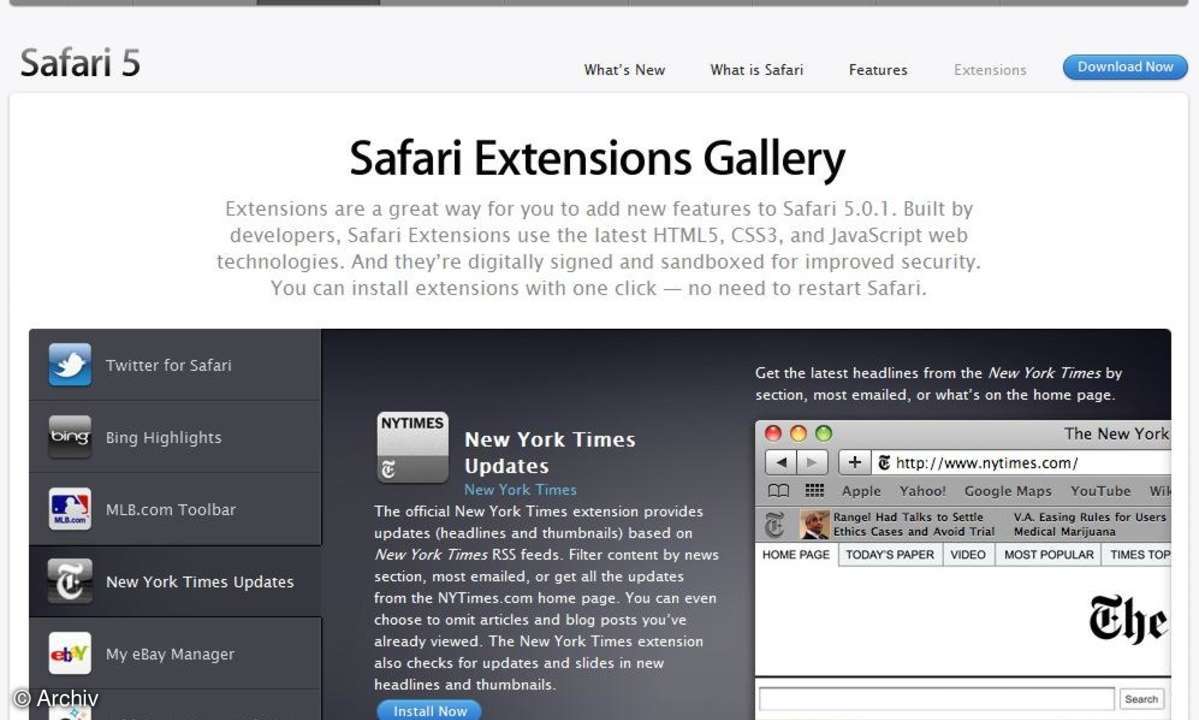Viewport: 1199px width, 720px height.
Task: Click the Download Now button
Action: click(x=1126, y=67)
